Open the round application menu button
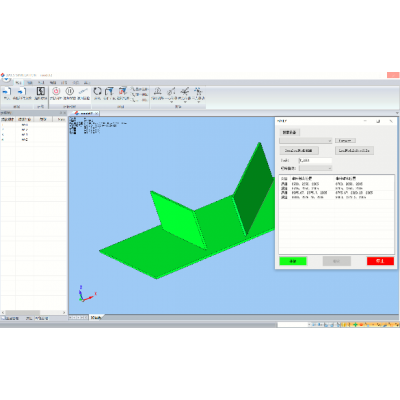Screen dimensions: 400x400 [x=6, y=79]
